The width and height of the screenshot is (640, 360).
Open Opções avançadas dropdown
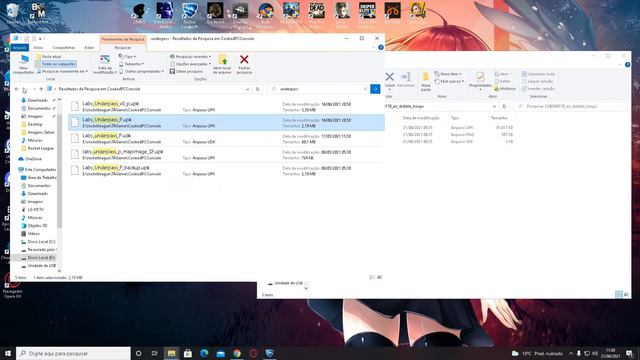click(190, 64)
